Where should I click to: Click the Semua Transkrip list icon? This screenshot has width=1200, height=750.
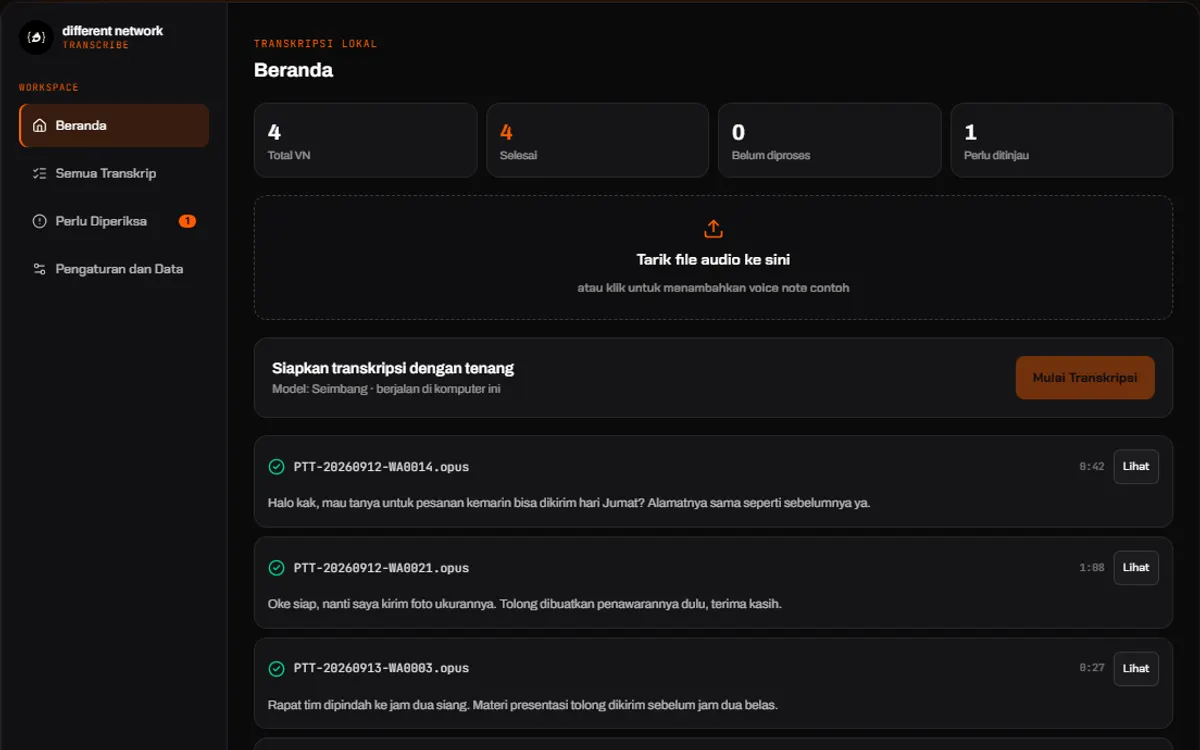coord(40,173)
